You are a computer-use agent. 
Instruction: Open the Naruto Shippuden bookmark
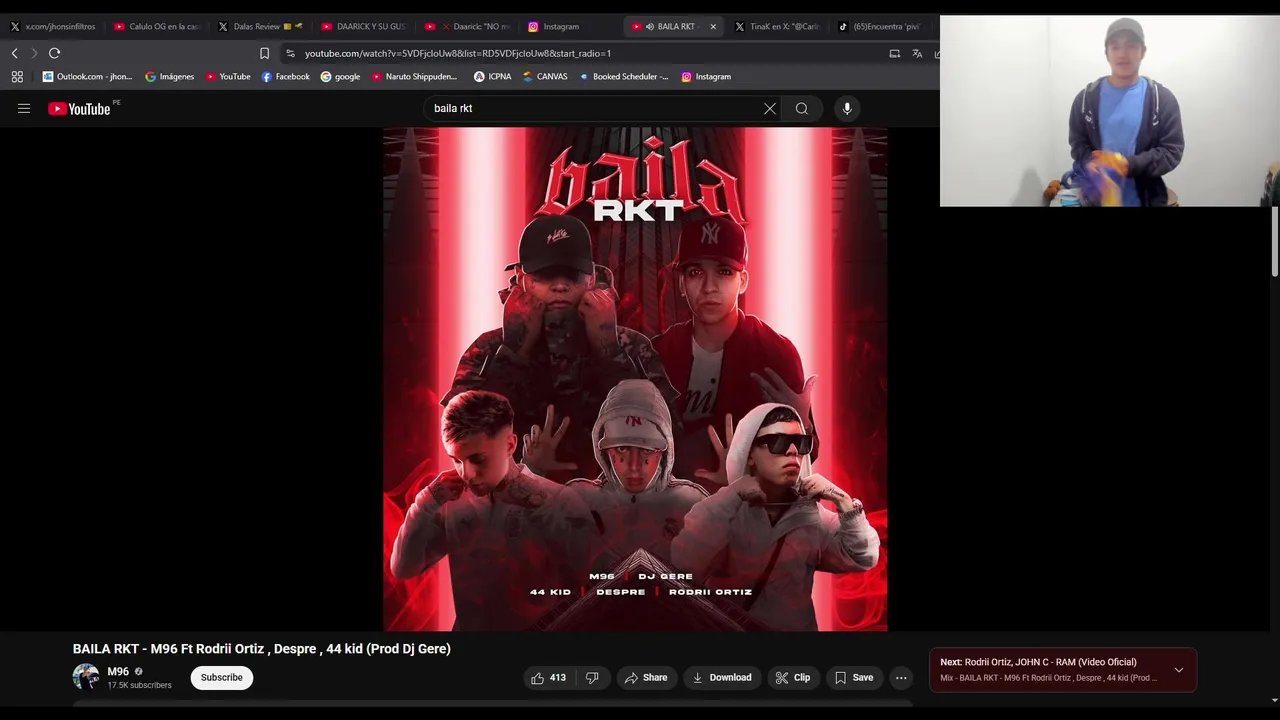click(x=414, y=76)
